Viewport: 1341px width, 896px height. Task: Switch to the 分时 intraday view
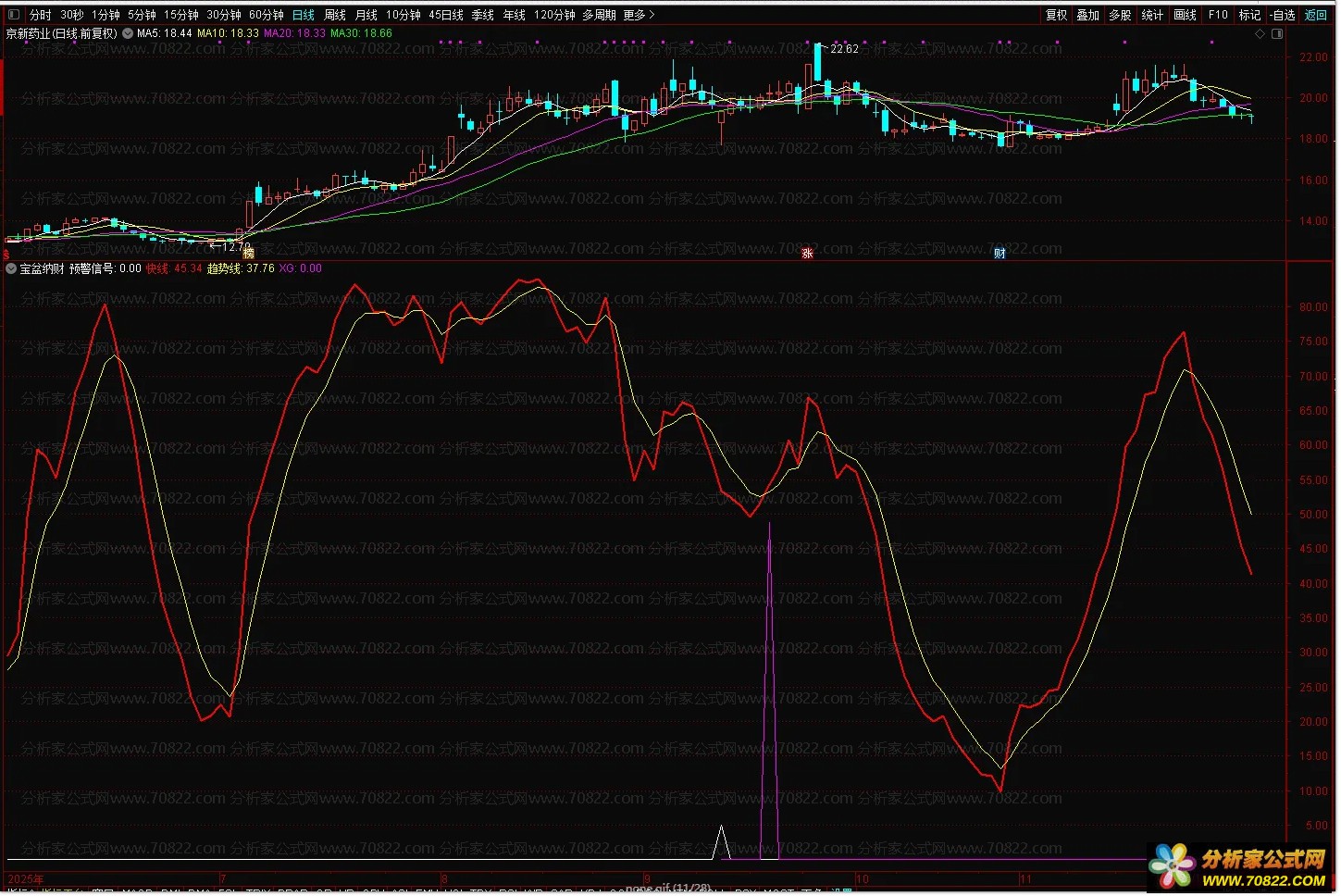pyautogui.click(x=41, y=15)
